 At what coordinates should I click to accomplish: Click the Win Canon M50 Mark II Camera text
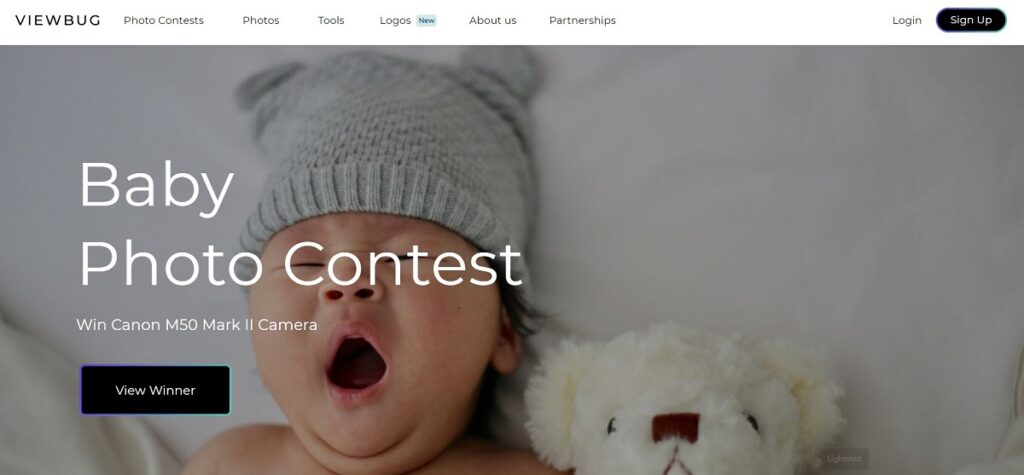[197, 325]
